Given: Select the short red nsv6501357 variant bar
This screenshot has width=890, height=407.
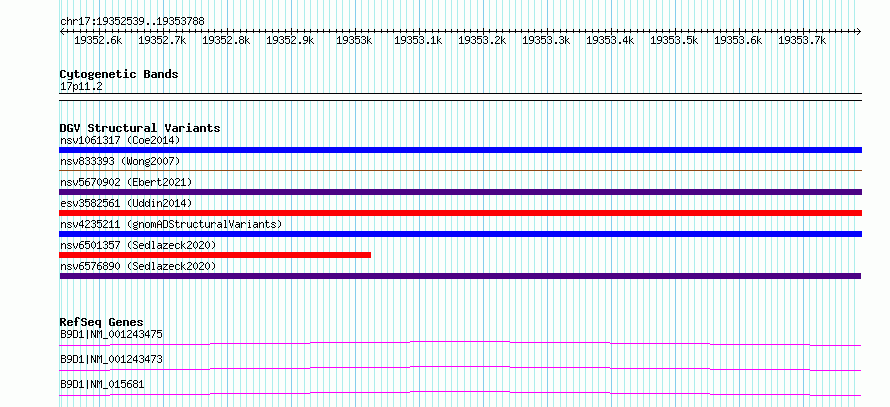Looking at the screenshot, I should 215,255.
